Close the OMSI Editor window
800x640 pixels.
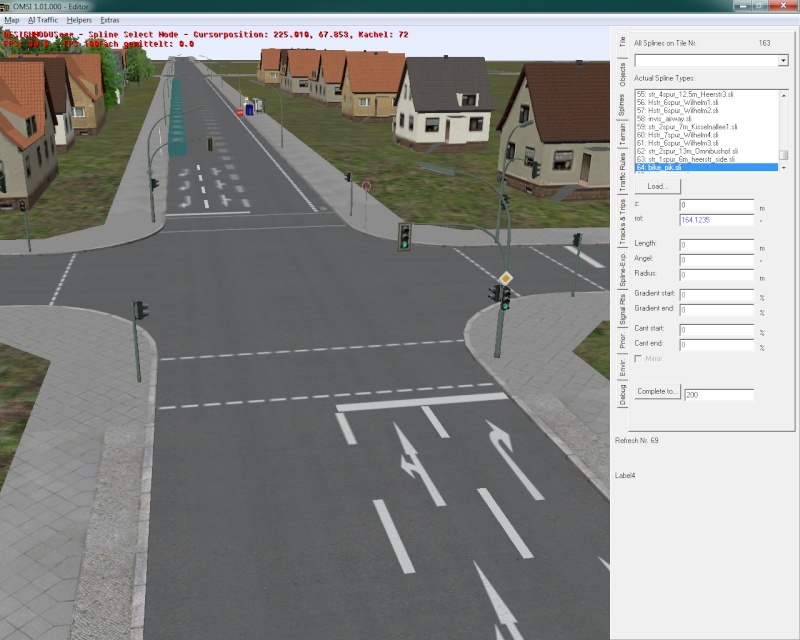[x=783, y=6]
